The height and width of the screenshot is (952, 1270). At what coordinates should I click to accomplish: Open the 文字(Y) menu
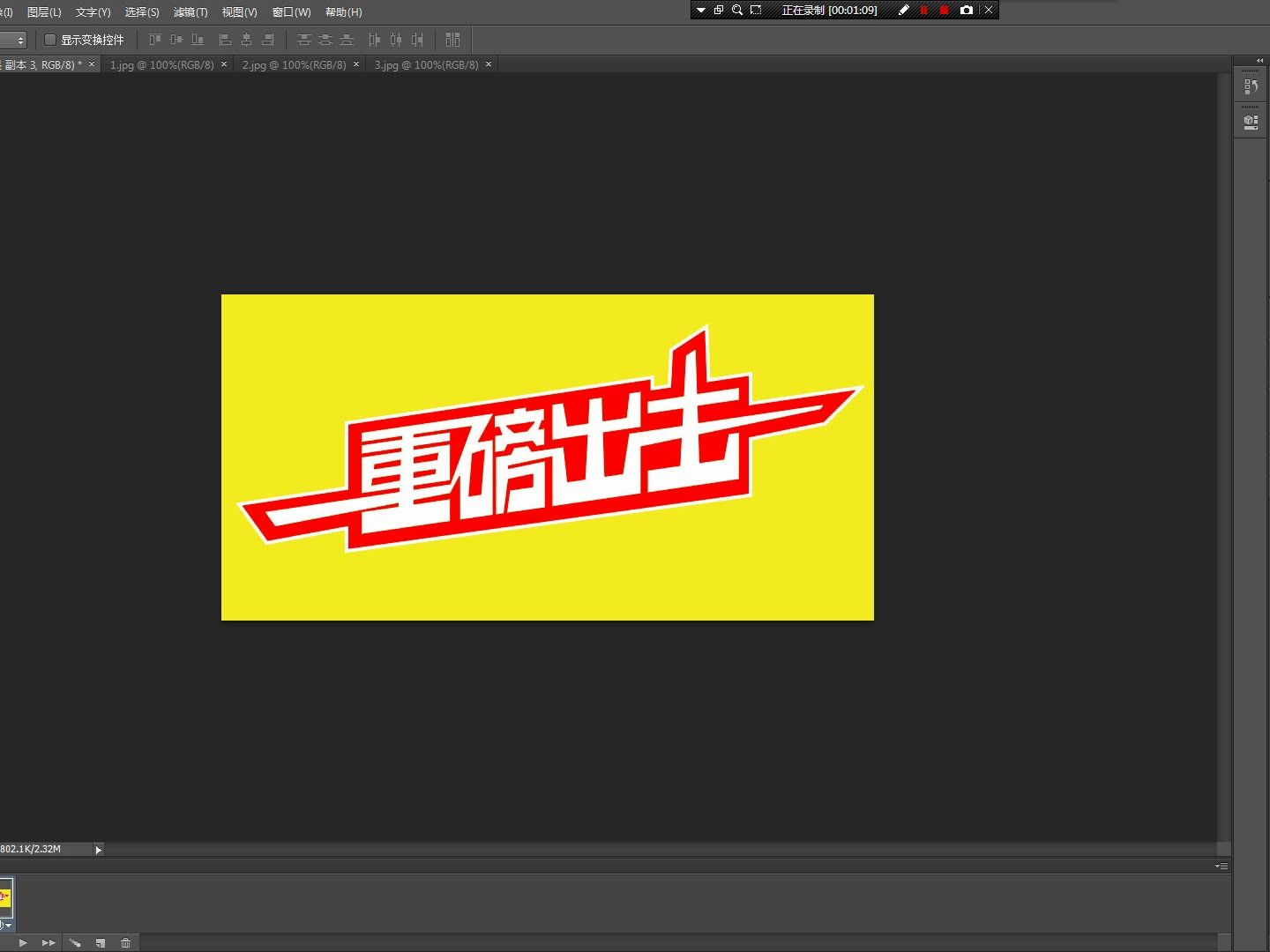coord(93,12)
